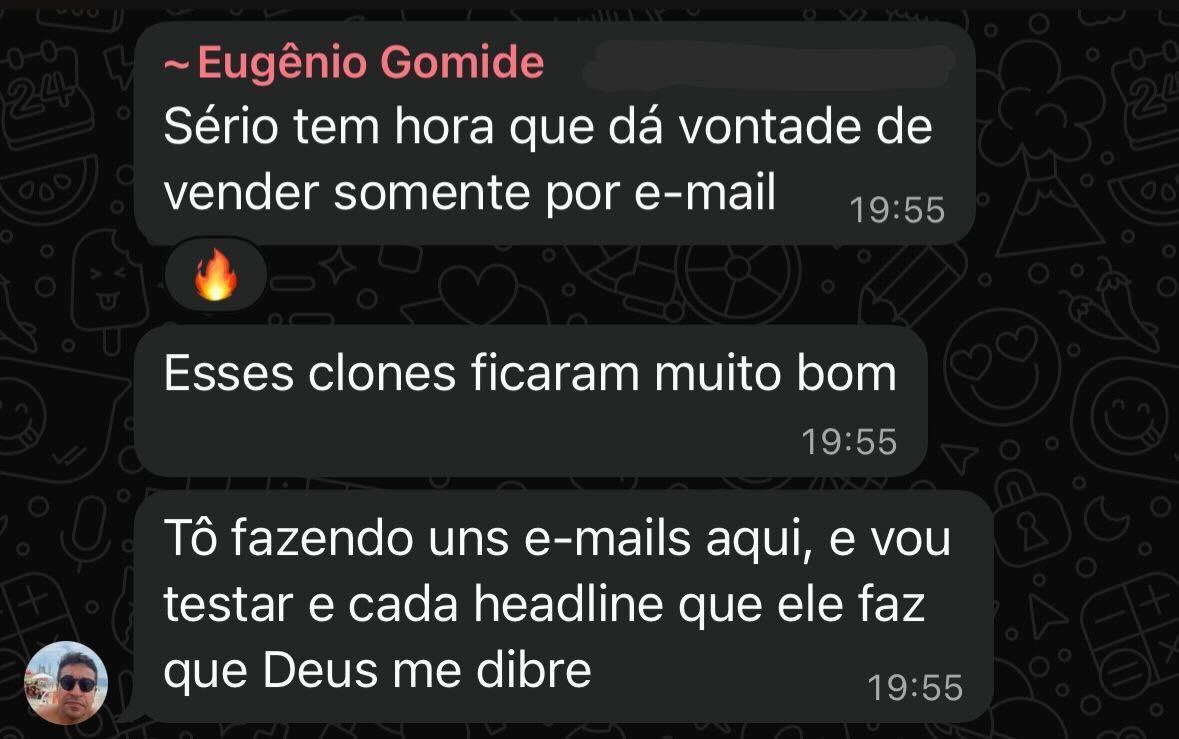The width and height of the screenshot is (1179, 739).
Task: Select the 'Esses clones ficaram muito bom' message
Action: point(531,401)
